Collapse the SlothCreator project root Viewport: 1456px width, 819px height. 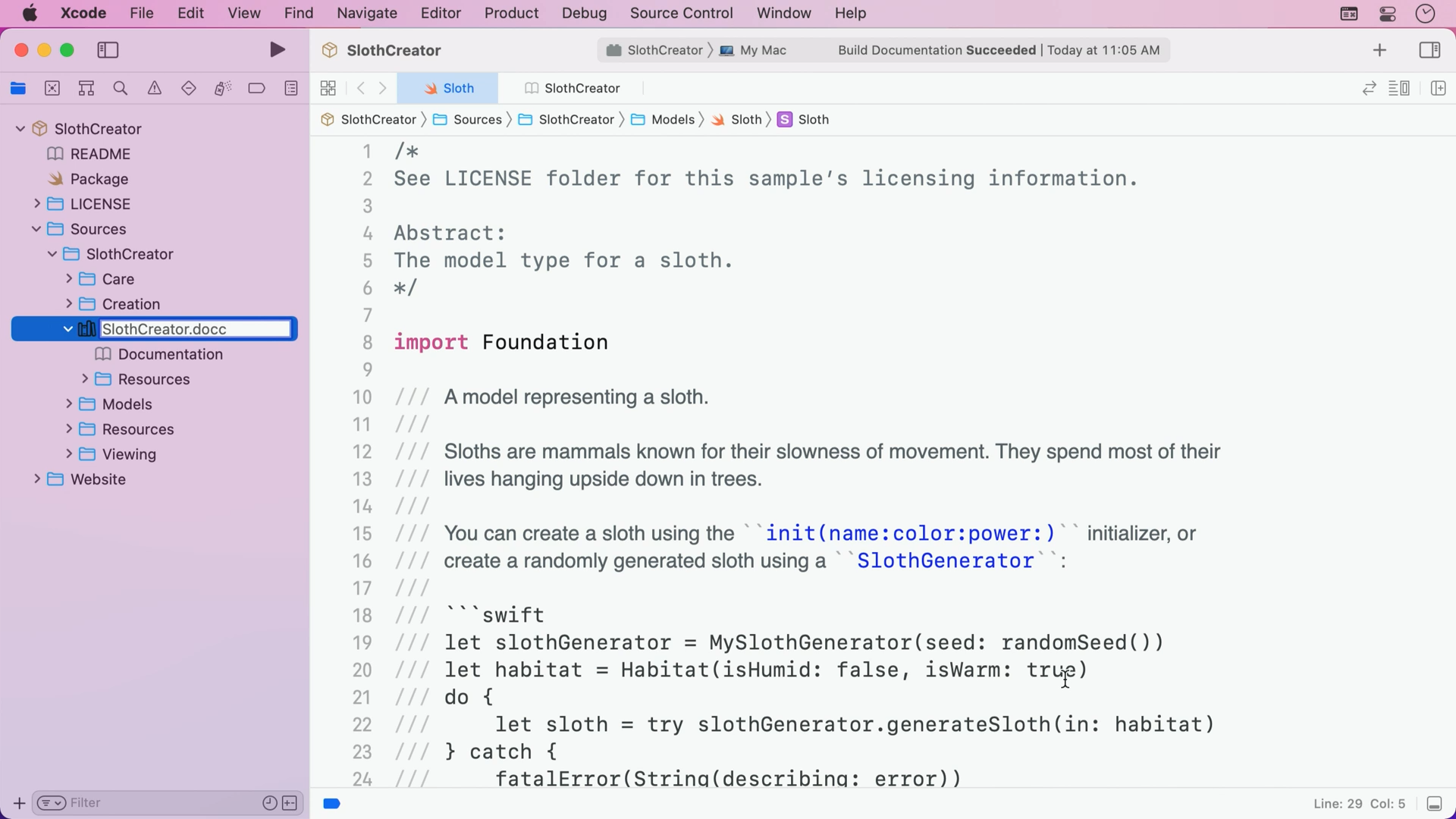(x=20, y=129)
